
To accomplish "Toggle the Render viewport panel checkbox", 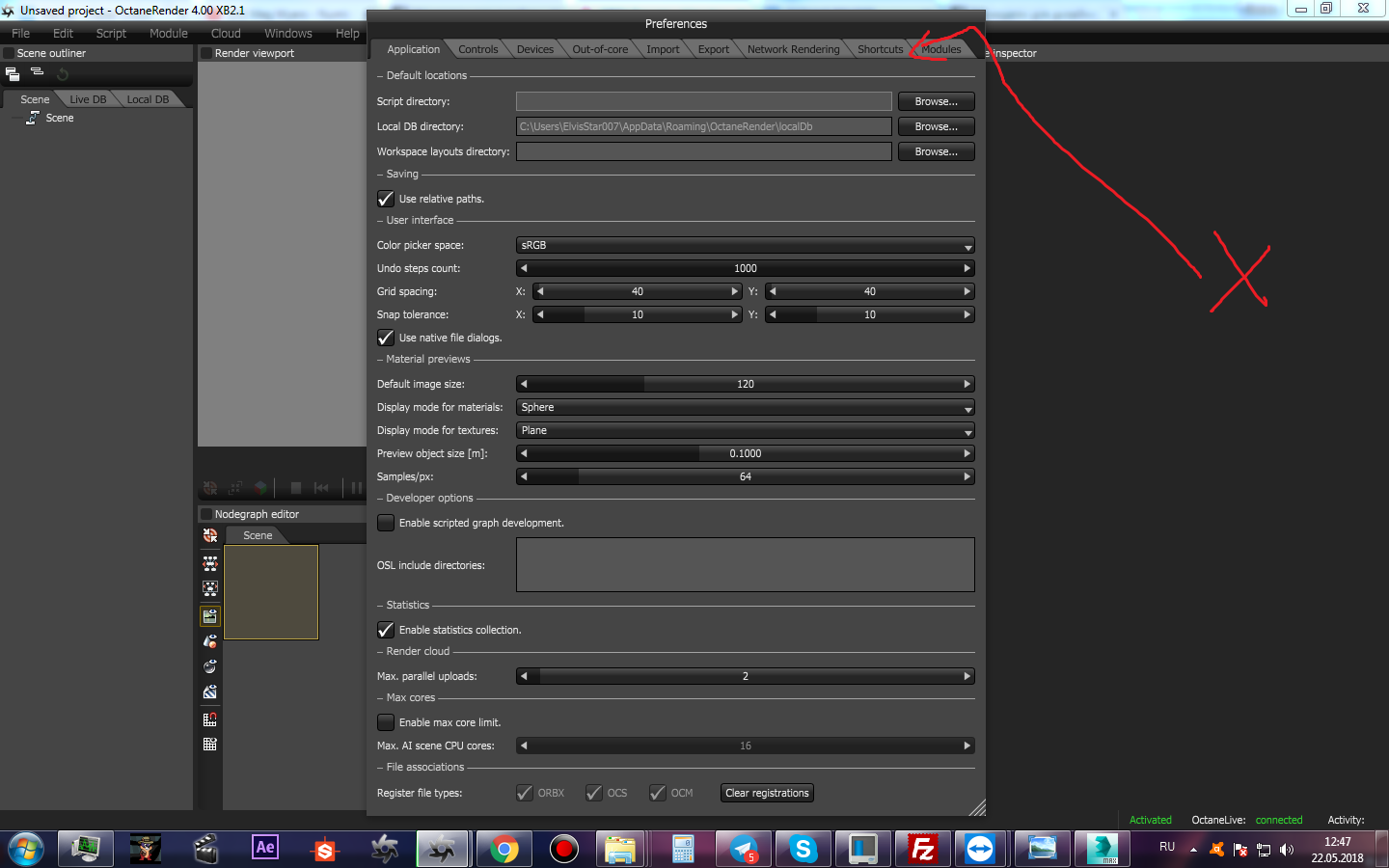I will point(206,53).
